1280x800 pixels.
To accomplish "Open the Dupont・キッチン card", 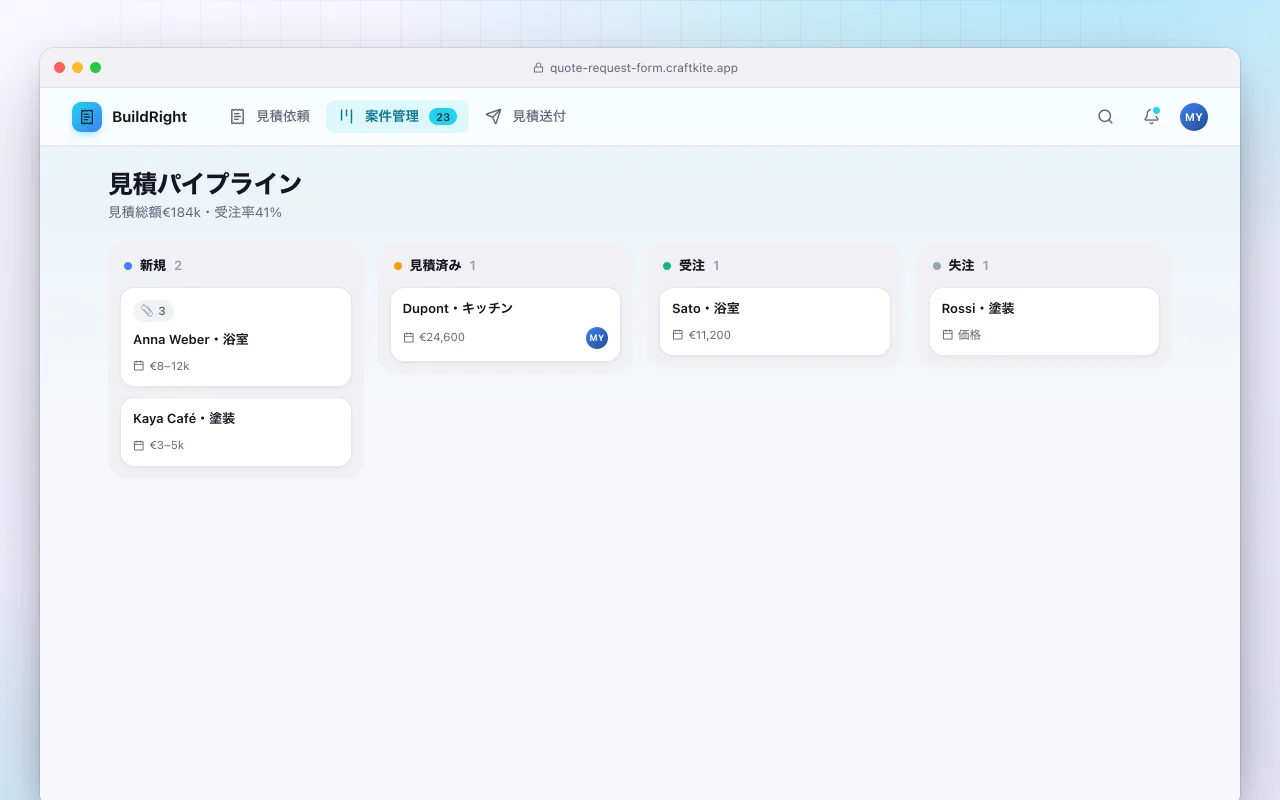I will tap(505, 324).
